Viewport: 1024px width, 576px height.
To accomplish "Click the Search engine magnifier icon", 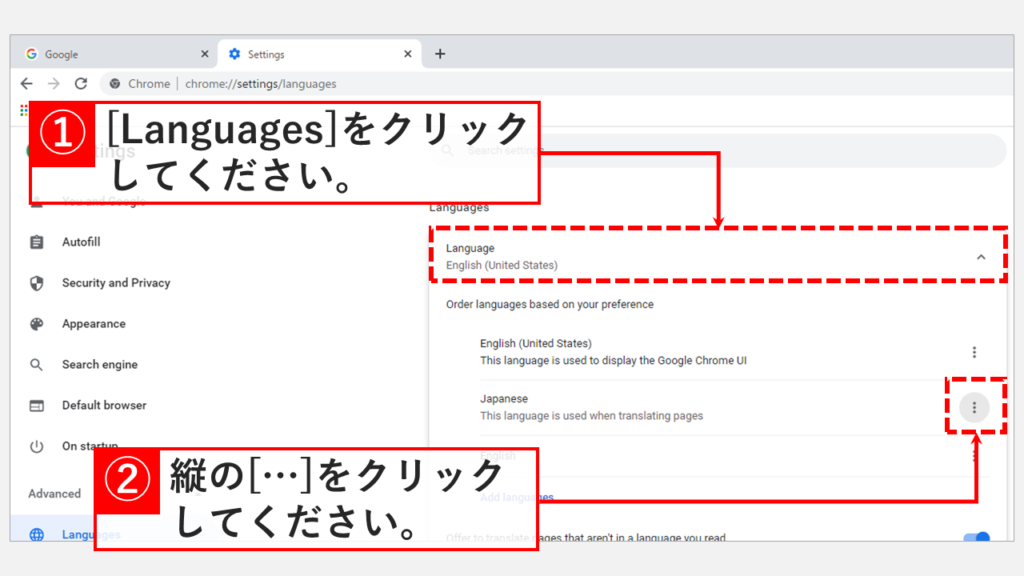I will click(37, 365).
